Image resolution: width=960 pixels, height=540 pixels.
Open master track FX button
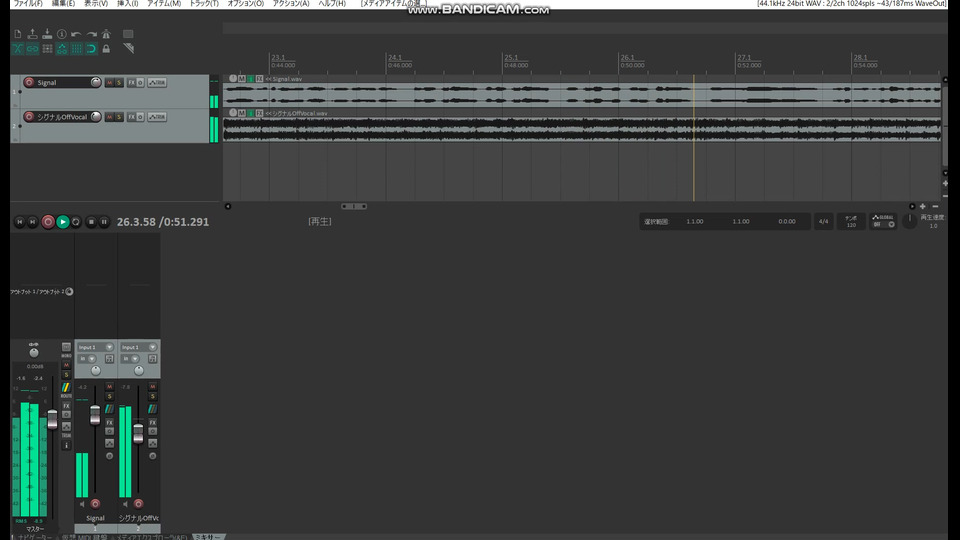66,406
